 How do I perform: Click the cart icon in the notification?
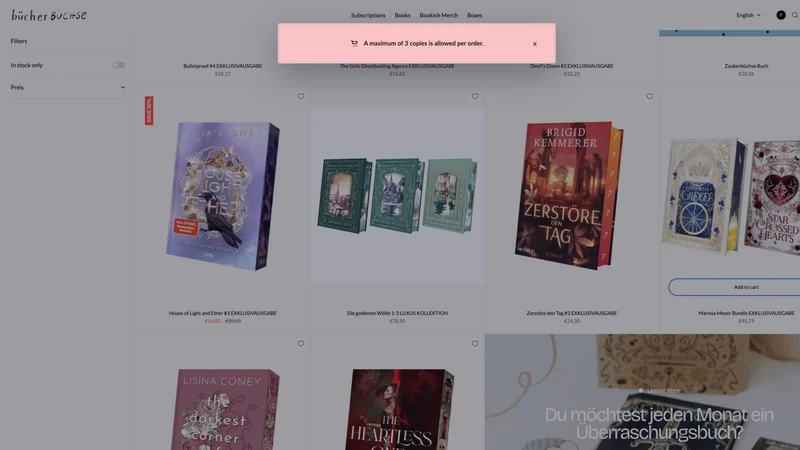354,43
